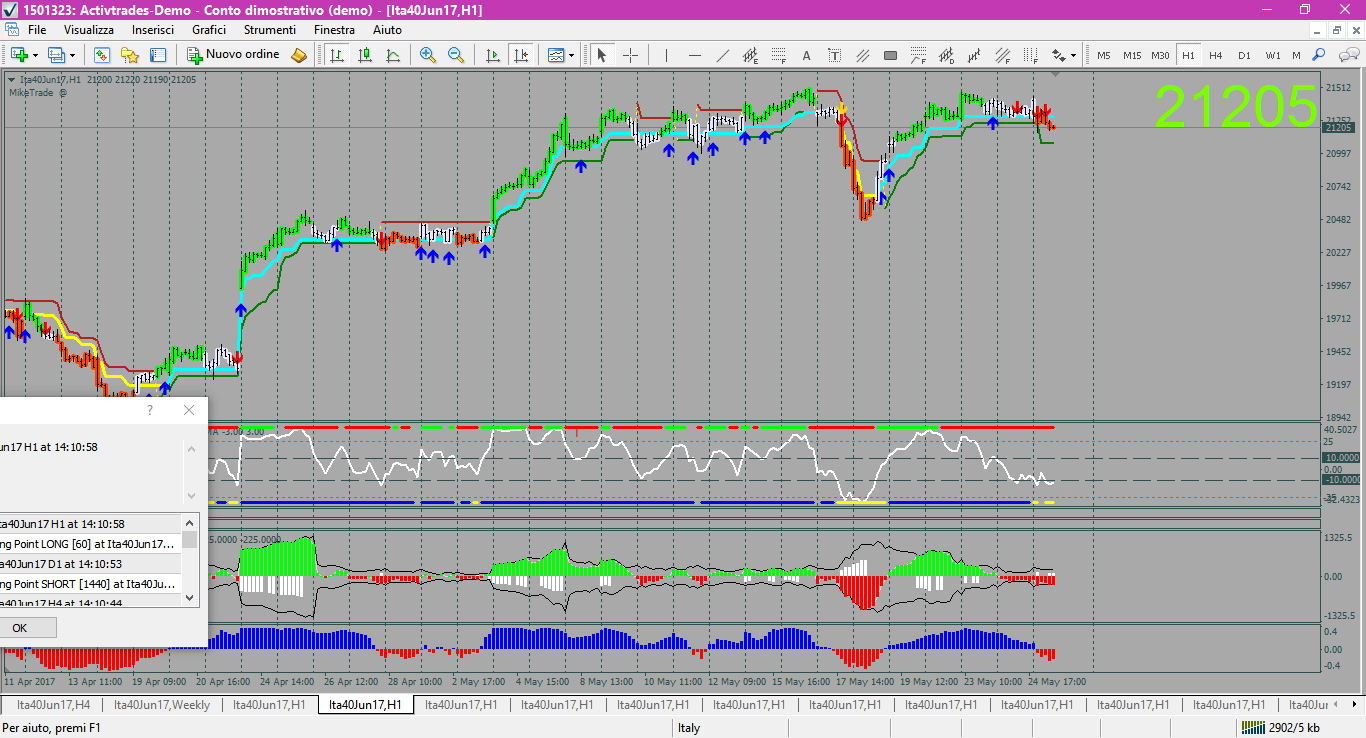This screenshot has width=1366, height=738.
Task: Open the Inserisci menu
Action: click(153, 30)
